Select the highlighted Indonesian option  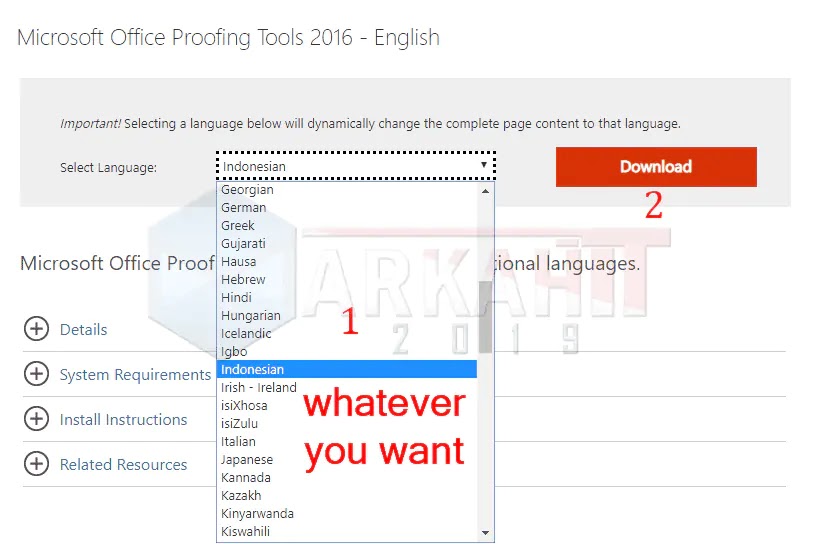[347, 369]
